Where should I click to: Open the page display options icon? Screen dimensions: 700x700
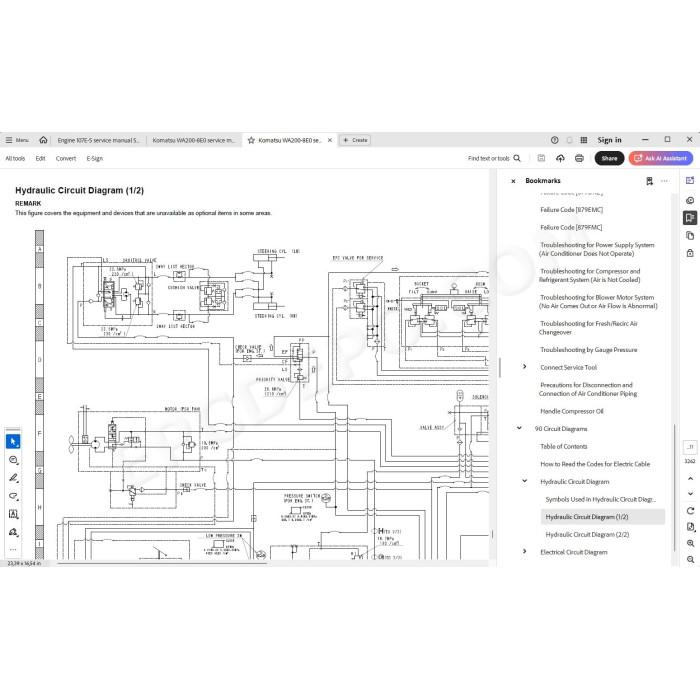click(690, 527)
